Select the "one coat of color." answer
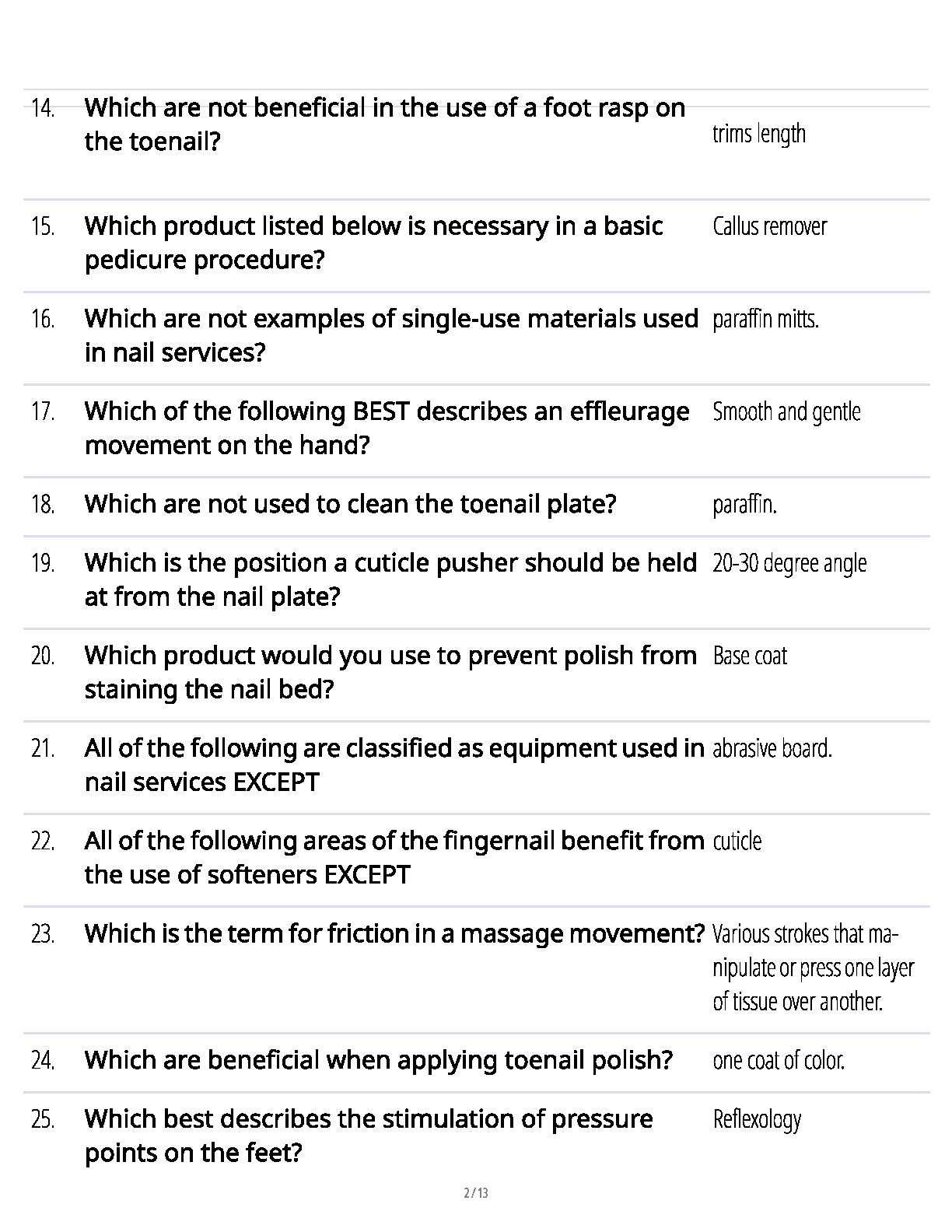The image size is (952, 1232). click(x=778, y=1060)
